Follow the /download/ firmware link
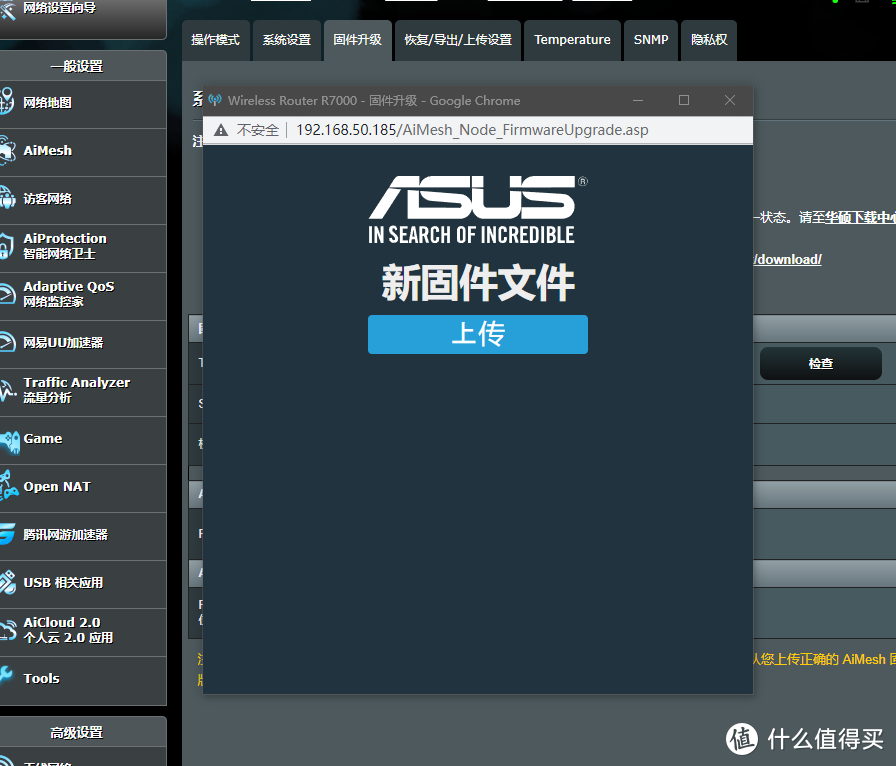 (786, 258)
